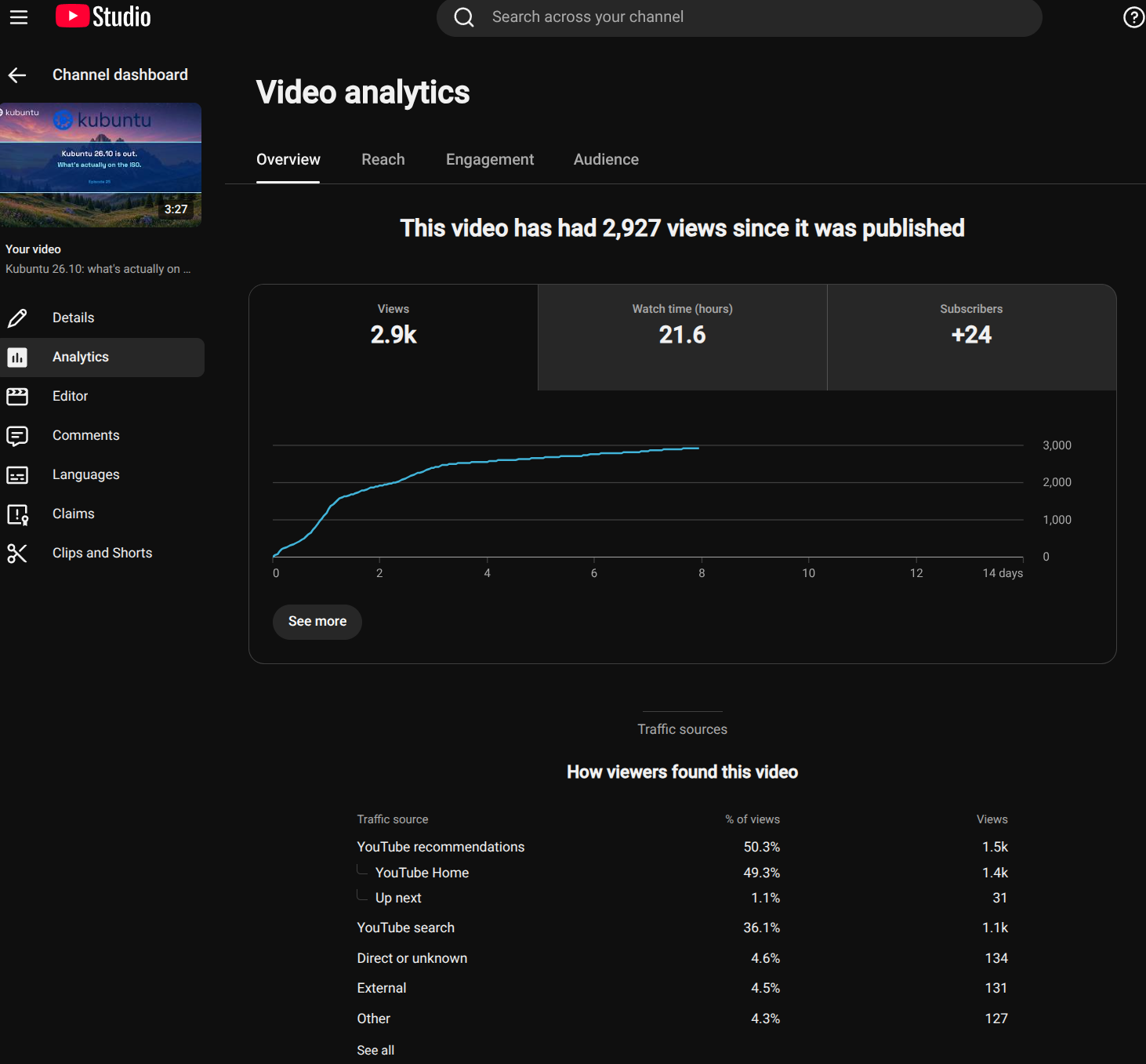This screenshot has width=1146, height=1064.
Task: Open the Kubuntu video thumbnail
Action: click(x=100, y=165)
